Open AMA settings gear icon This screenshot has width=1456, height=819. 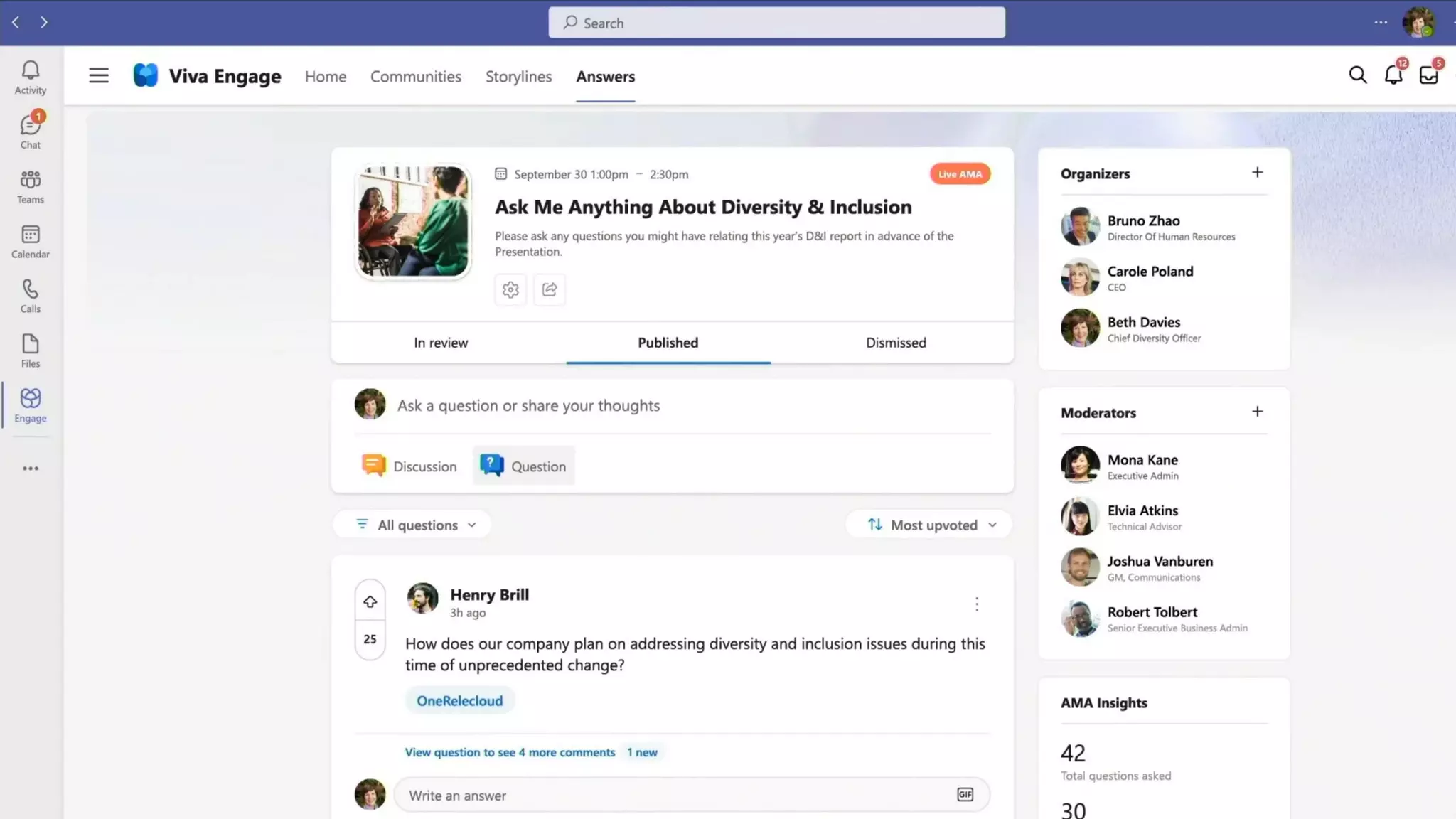[x=510, y=289]
